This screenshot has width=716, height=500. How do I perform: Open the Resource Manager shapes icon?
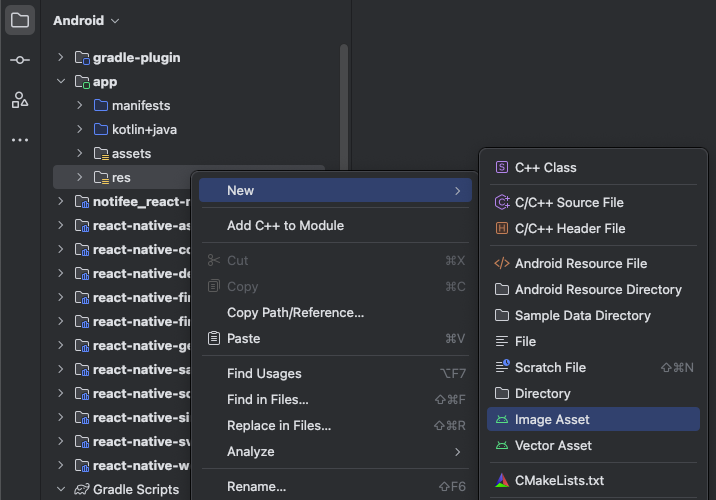point(20,99)
